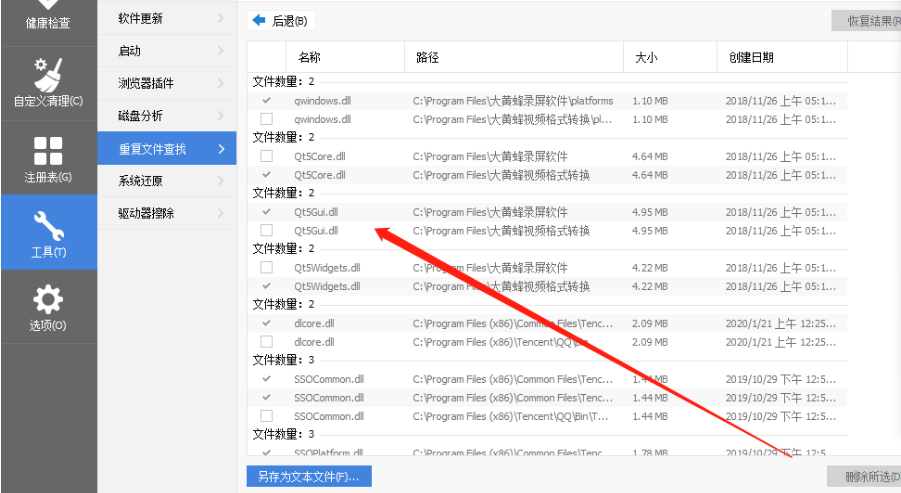901x493 pixels.
Task: Expand the 启动 chevron arrow
Action: click(220, 50)
